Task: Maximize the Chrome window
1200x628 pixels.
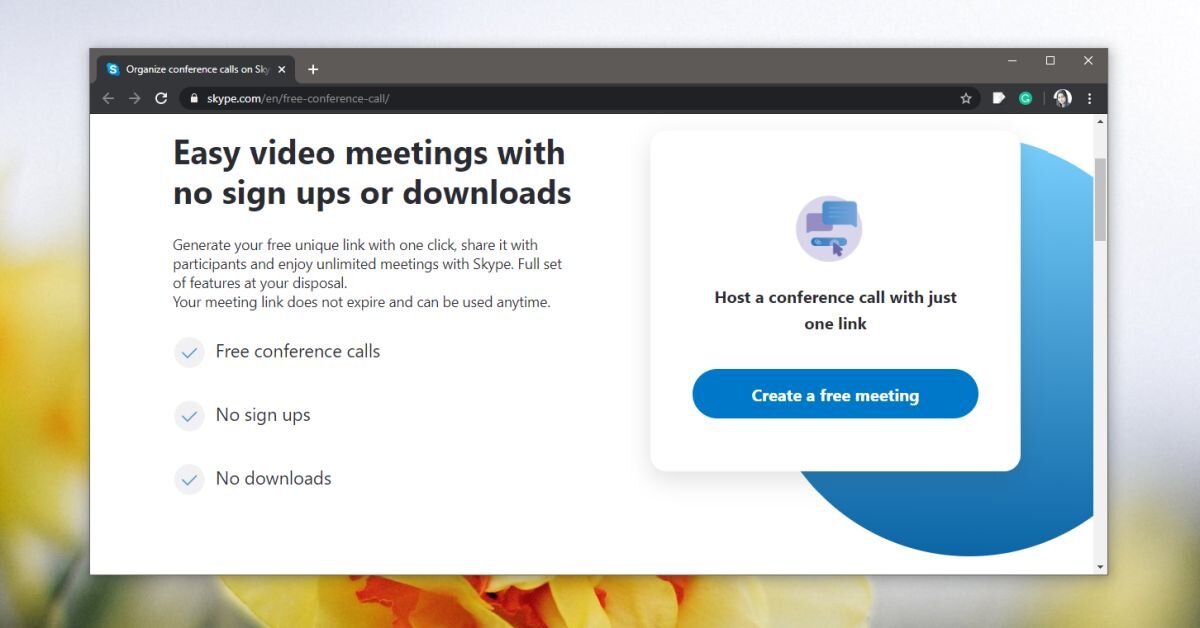Action: pyautogui.click(x=1050, y=61)
